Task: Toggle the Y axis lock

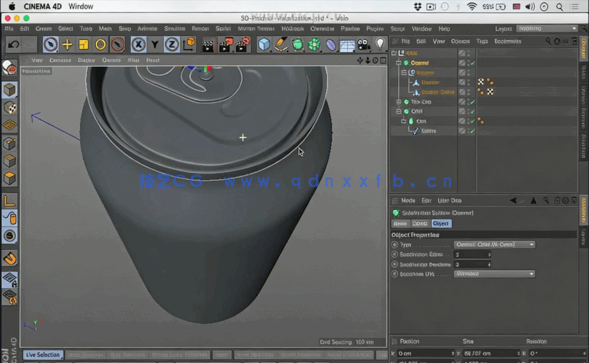Action: click(155, 45)
